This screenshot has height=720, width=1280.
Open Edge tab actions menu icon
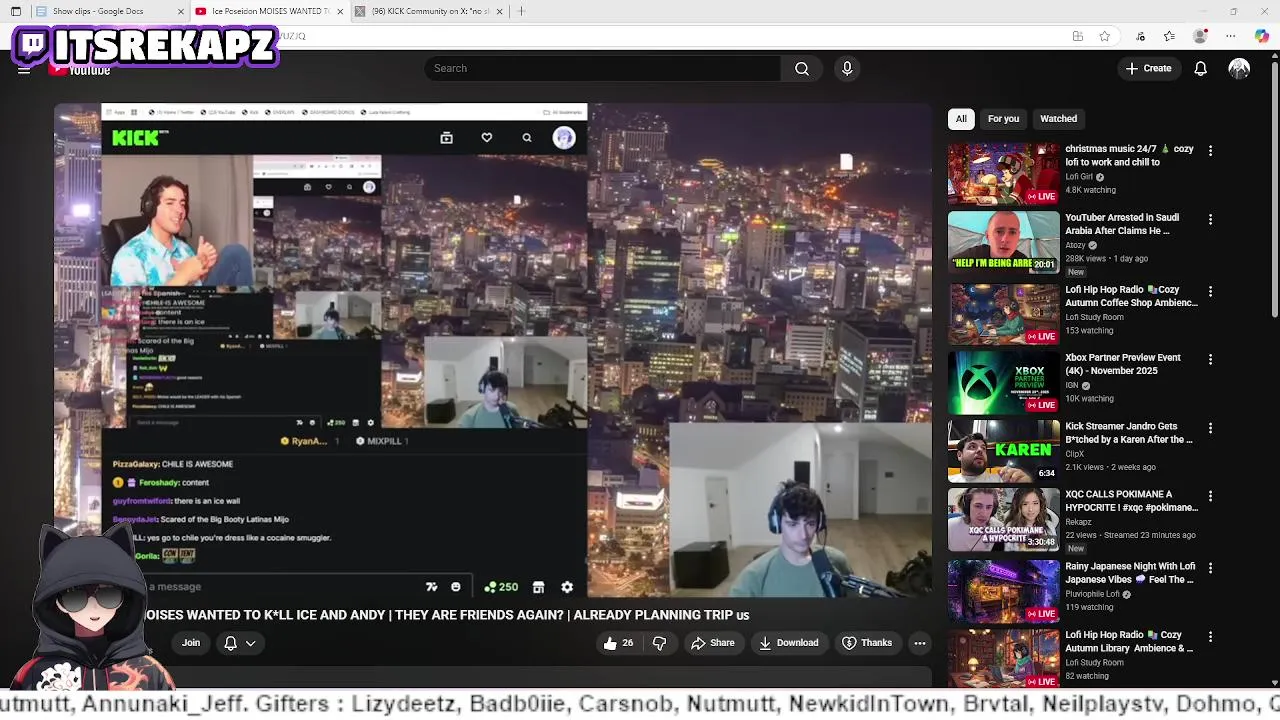coord(16,11)
